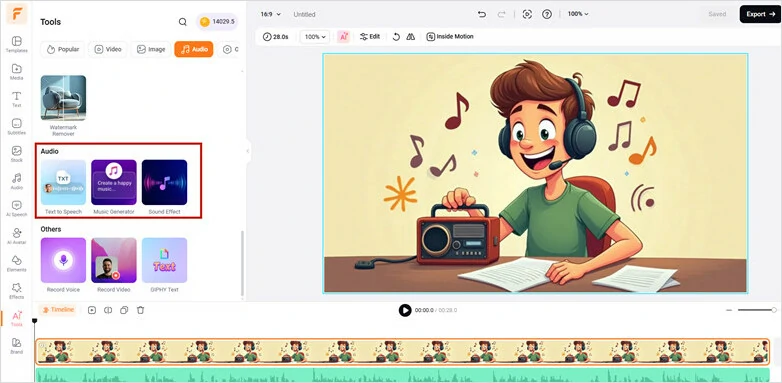Zoom out the timeline with the minus

point(729,310)
